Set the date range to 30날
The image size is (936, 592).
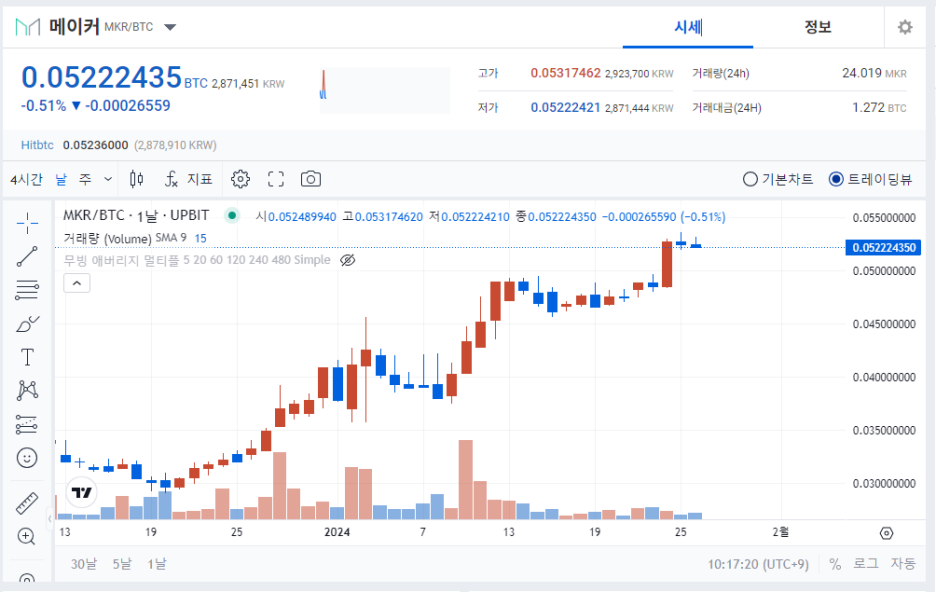84,564
